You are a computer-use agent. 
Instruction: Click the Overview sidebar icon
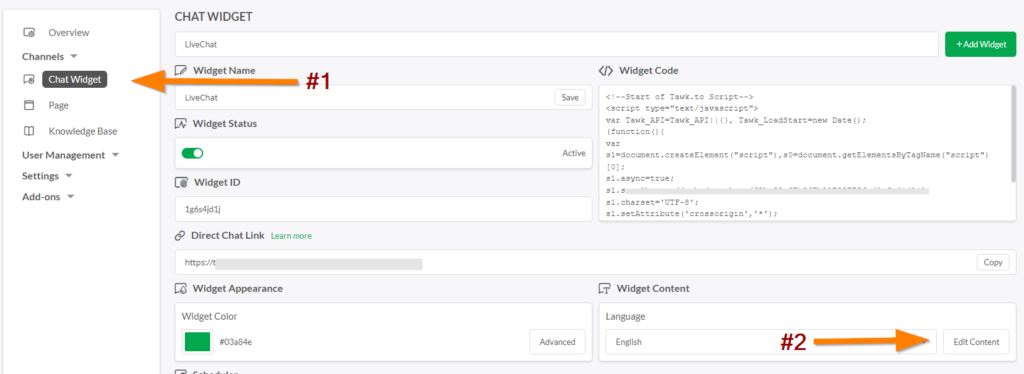pos(29,33)
